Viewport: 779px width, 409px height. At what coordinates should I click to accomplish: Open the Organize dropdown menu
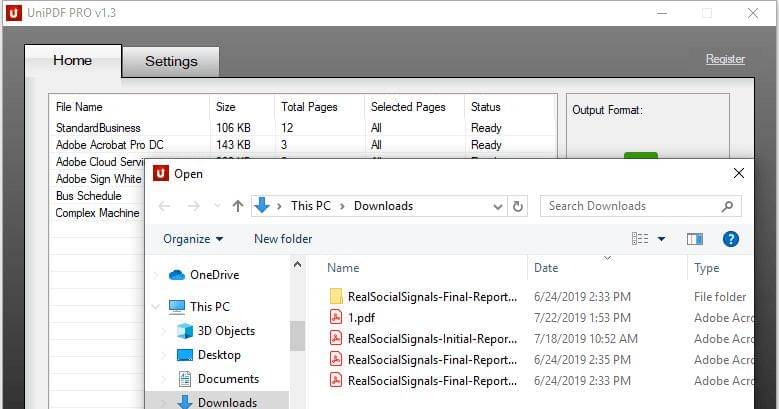click(x=193, y=239)
